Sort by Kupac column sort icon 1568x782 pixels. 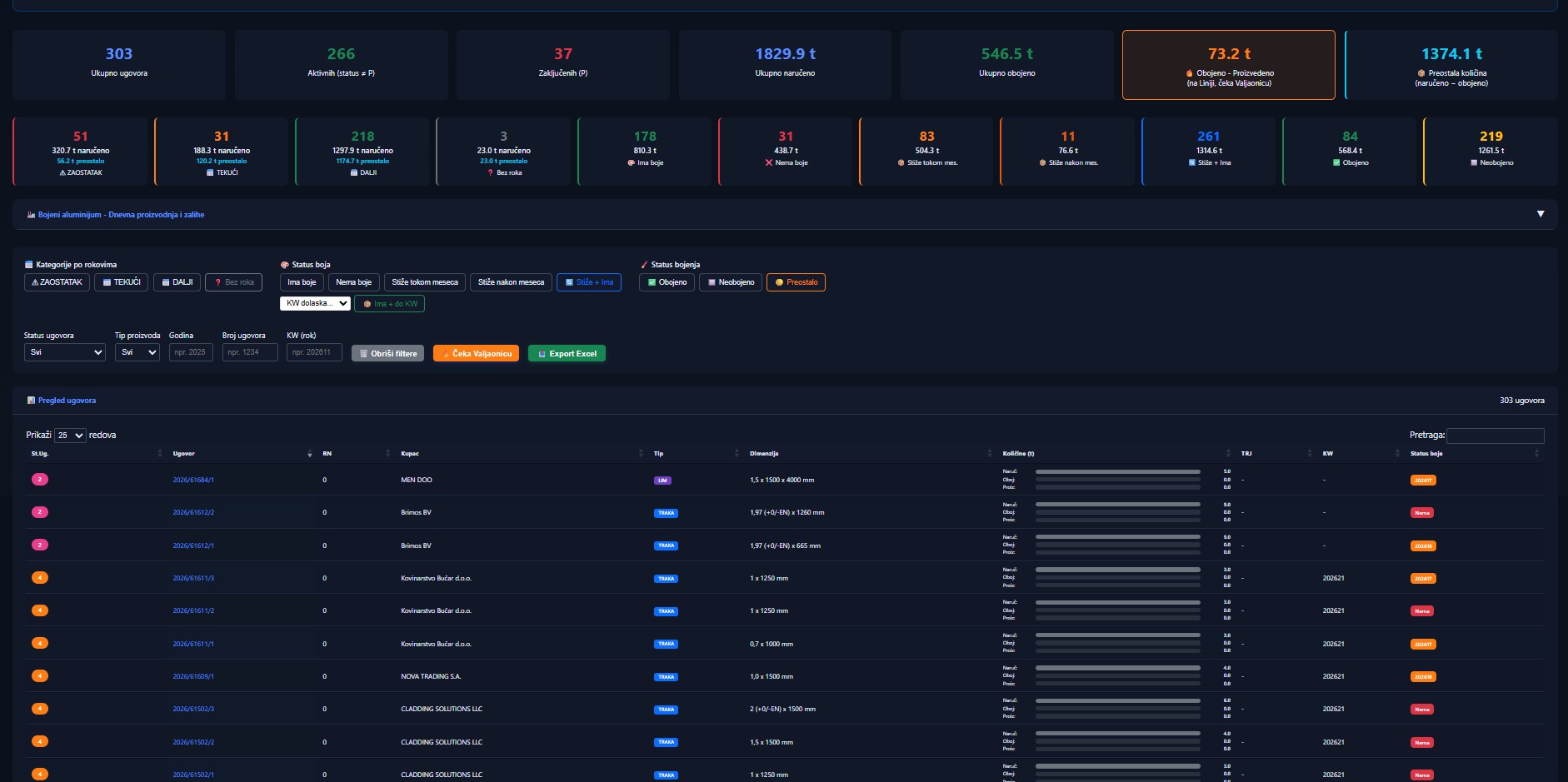click(641, 454)
